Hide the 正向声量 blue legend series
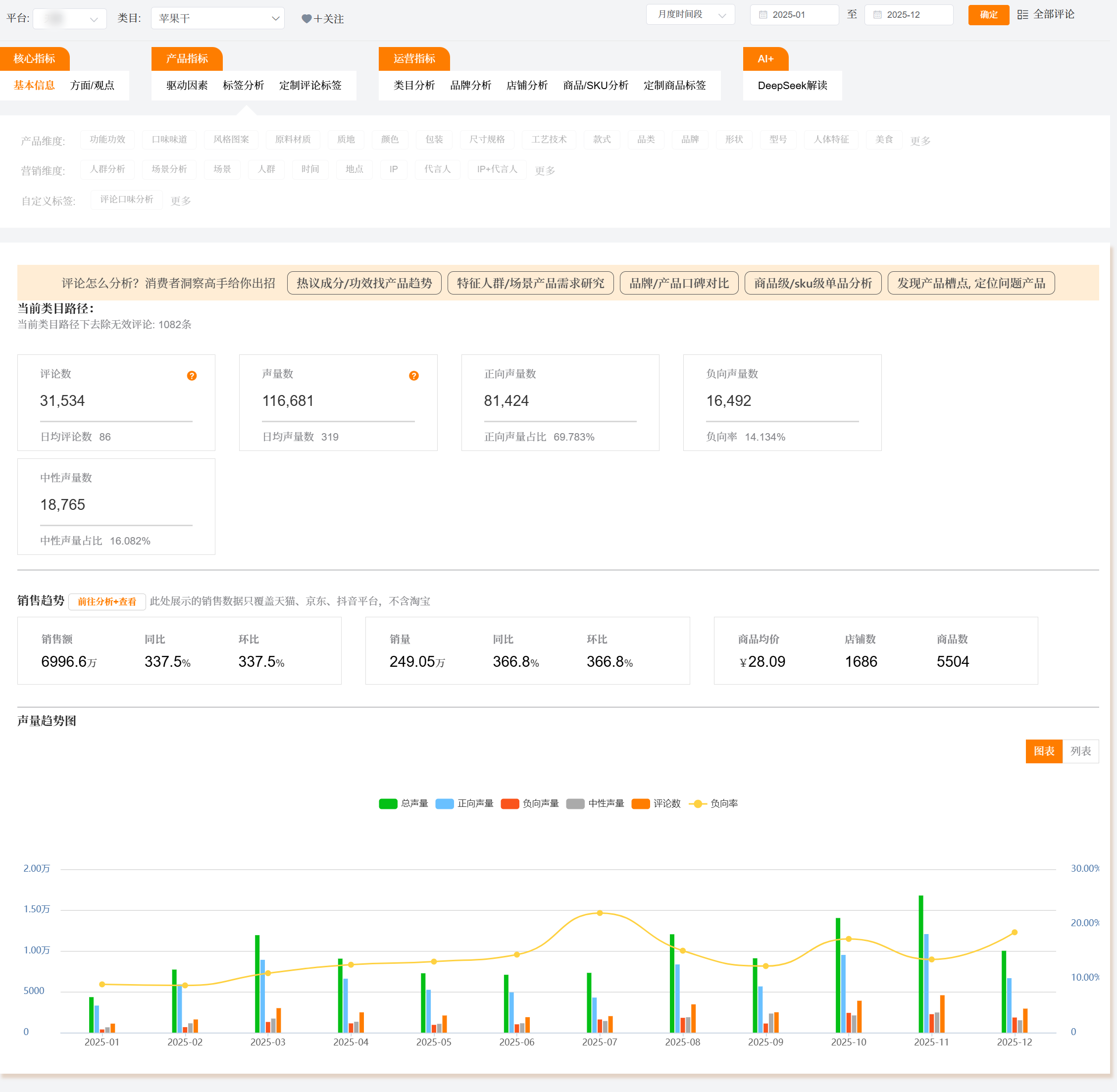The width and height of the screenshot is (1117, 1092). (445, 803)
